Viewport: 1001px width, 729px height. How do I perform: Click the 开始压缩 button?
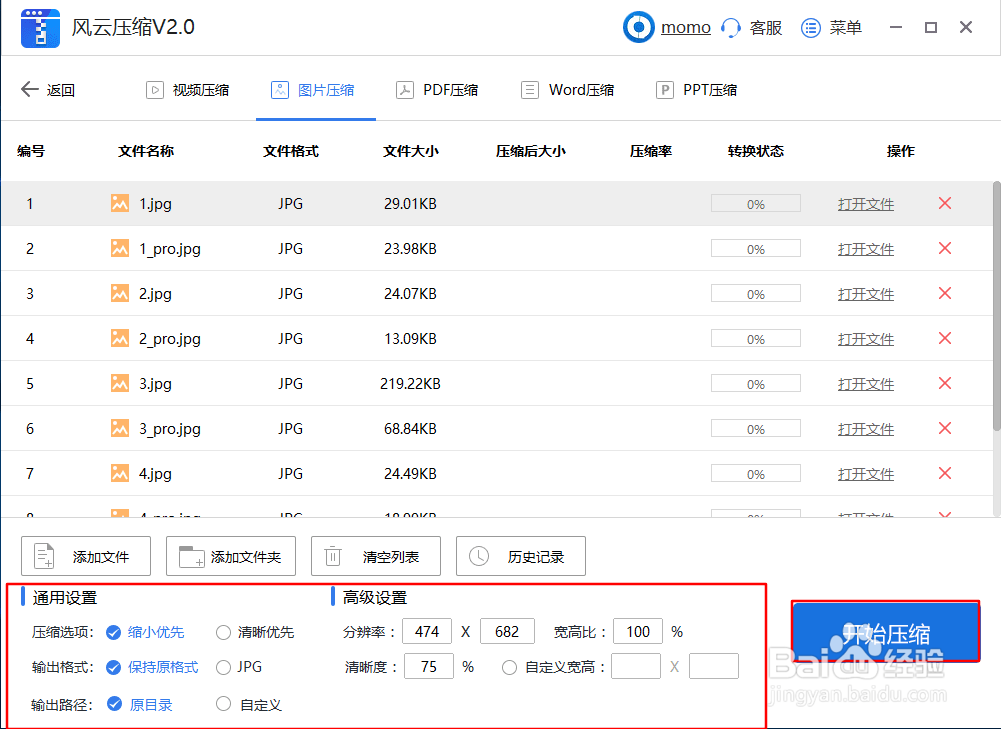pos(885,631)
